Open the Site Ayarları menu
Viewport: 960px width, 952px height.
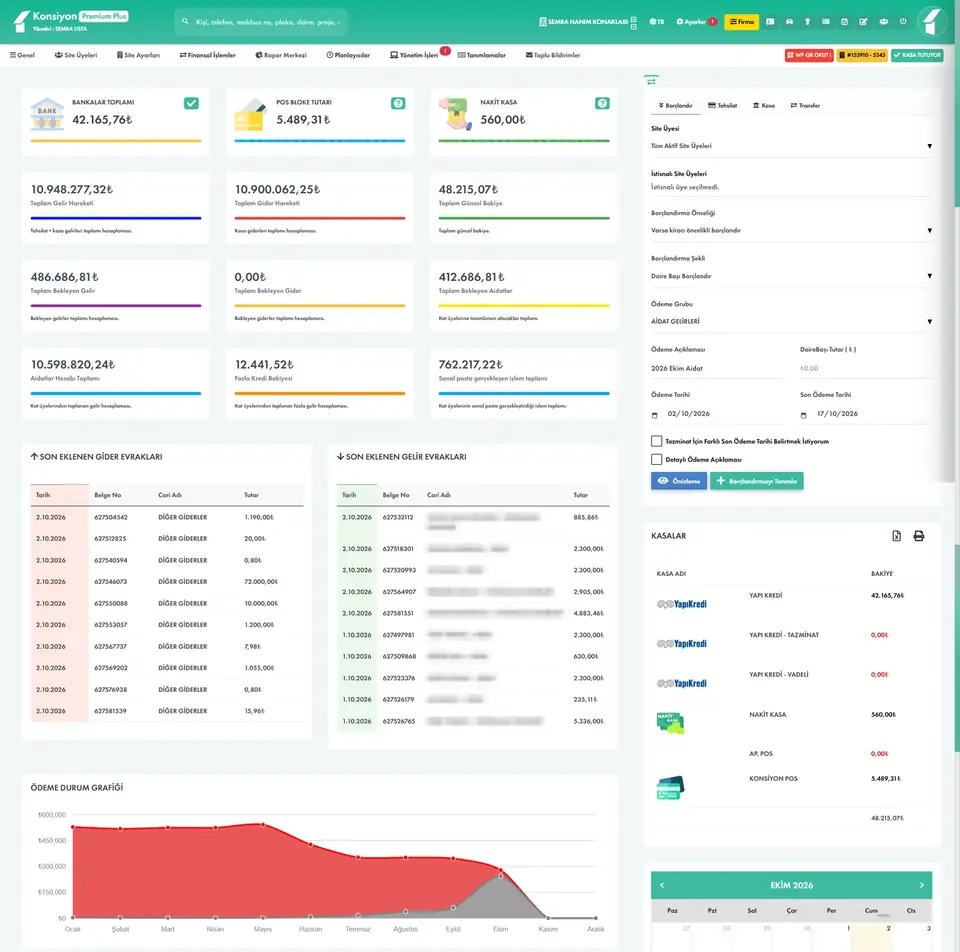point(138,55)
